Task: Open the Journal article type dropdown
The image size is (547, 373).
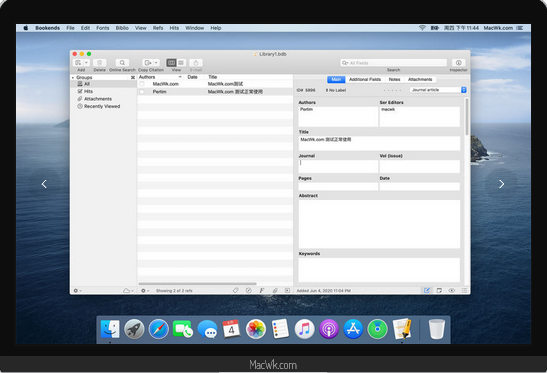Action: click(438, 90)
